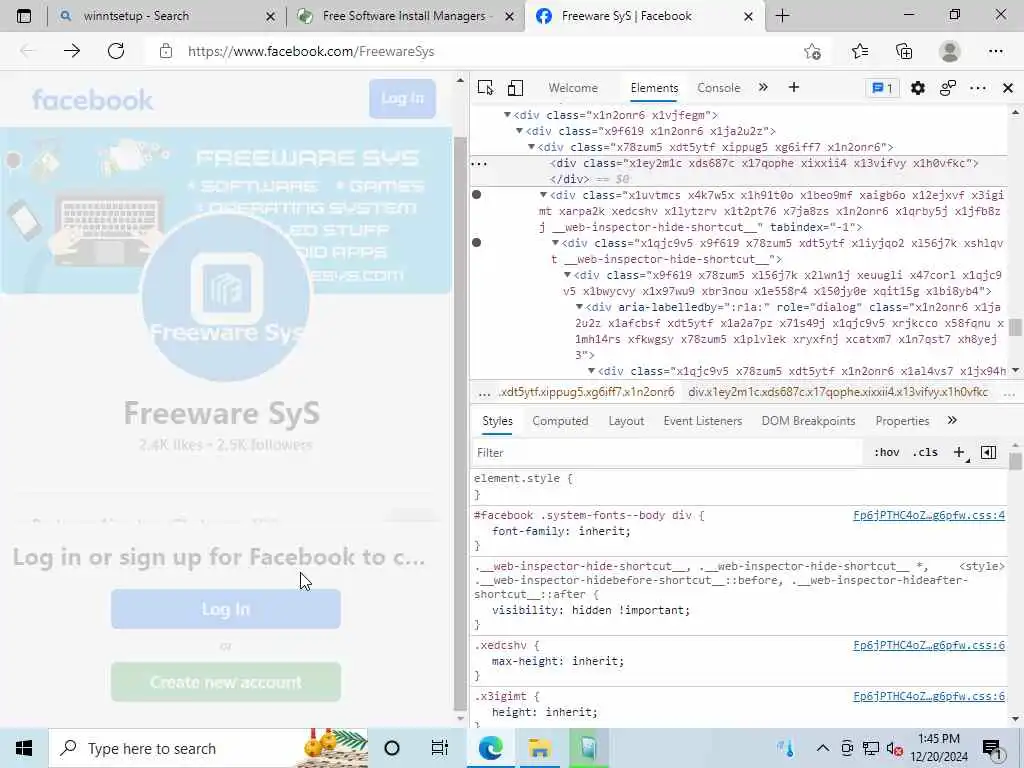The image size is (1024, 768).
Task: Activate the inspect element picker tool
Action: click(x=485, y=88)
